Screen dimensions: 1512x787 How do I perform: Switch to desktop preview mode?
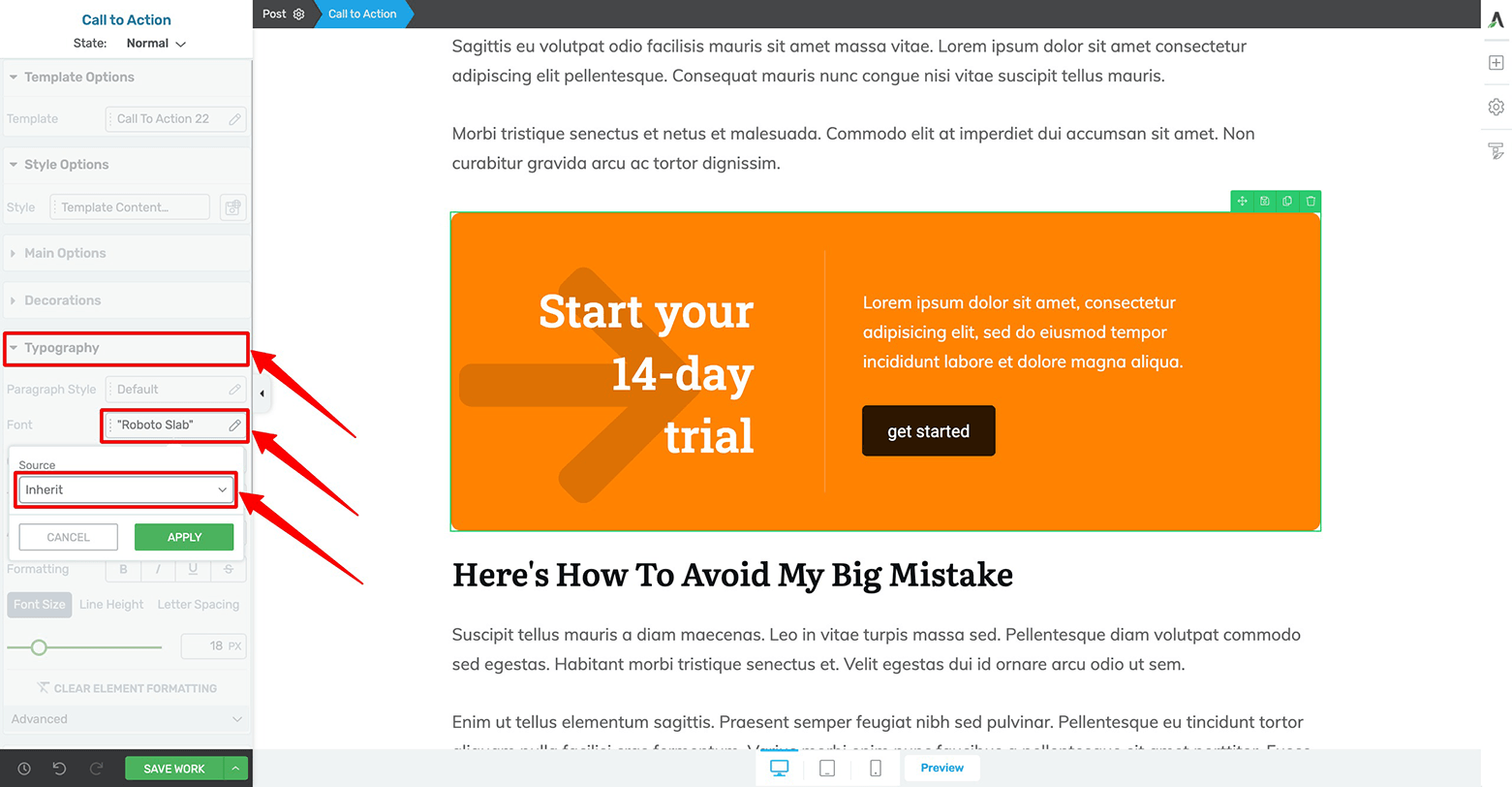(x=779, y=768)
